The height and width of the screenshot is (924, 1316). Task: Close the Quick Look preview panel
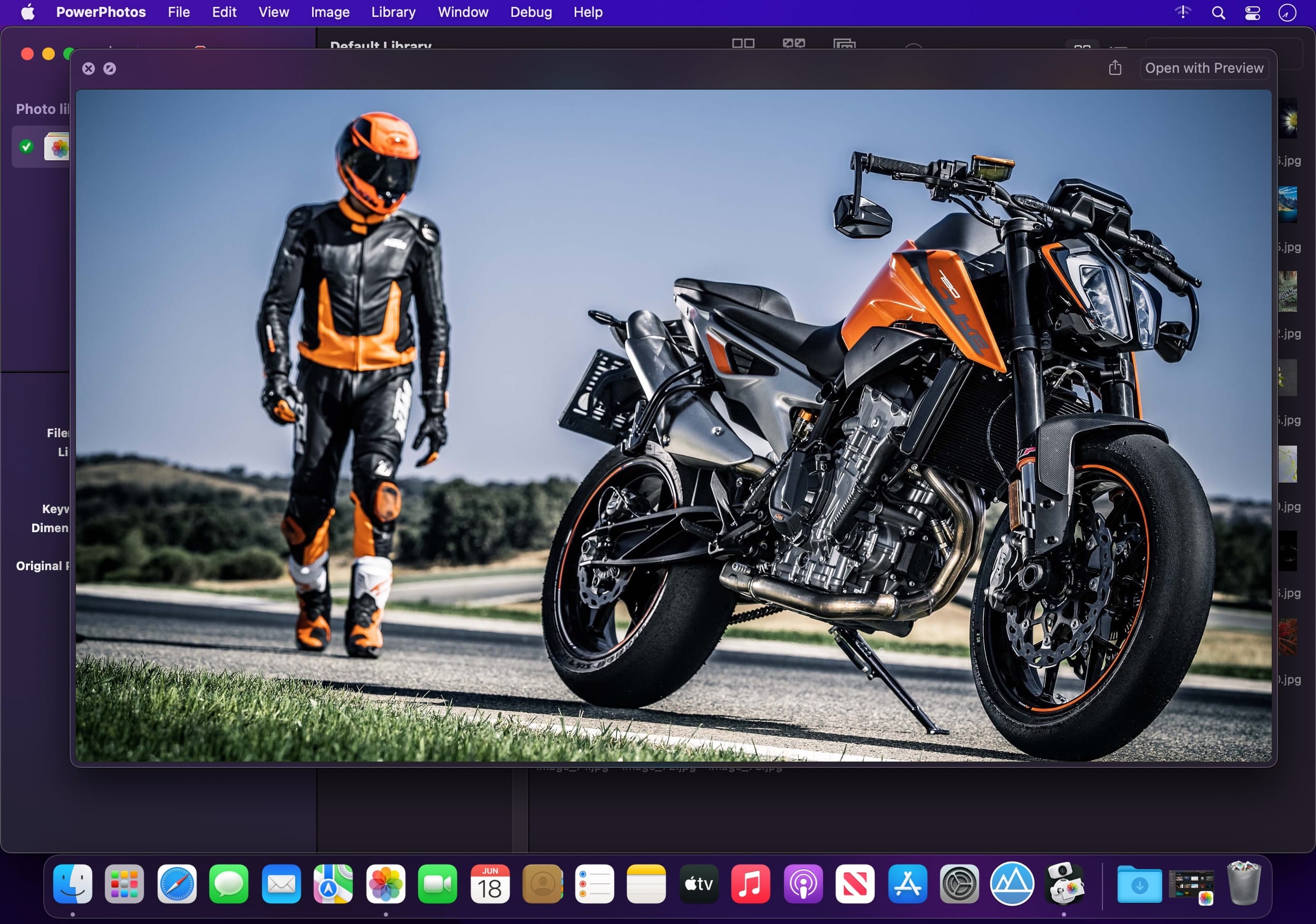point(88,69)
